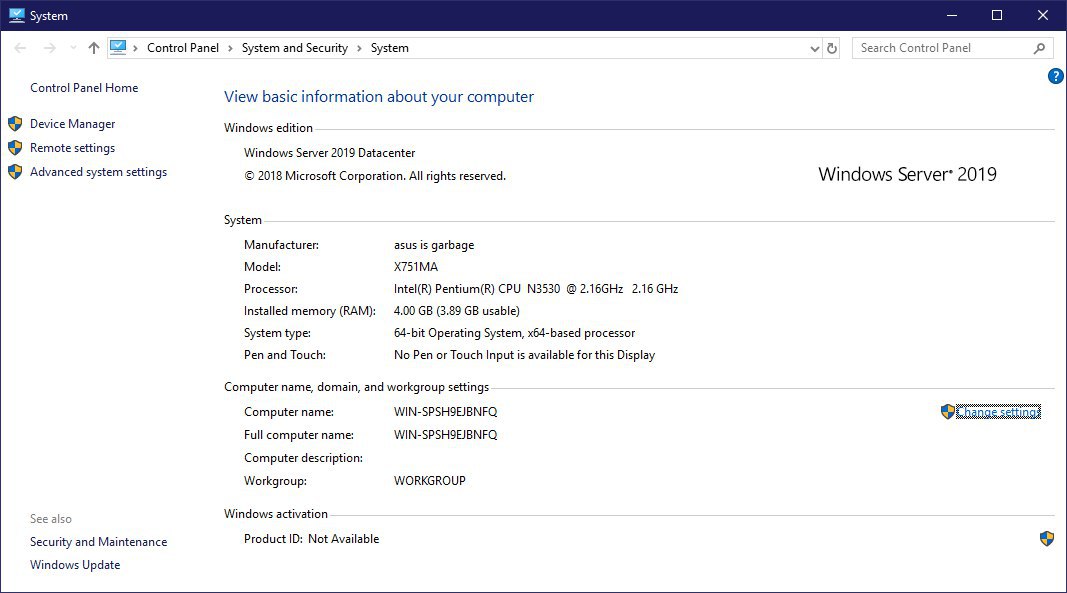Open System and Security breadcrumb

pyautogui.click(x=295, y=48)
